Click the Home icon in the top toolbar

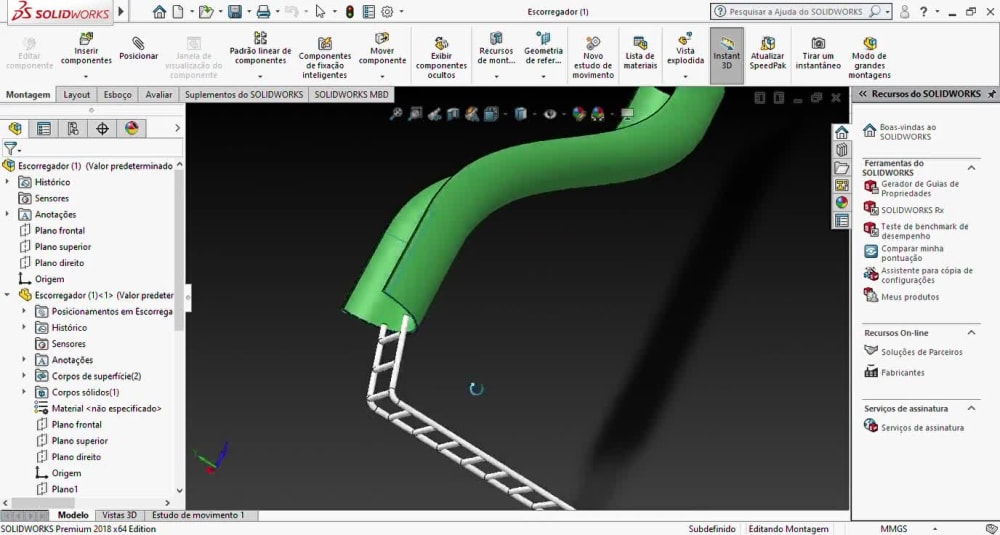[159, 11]
